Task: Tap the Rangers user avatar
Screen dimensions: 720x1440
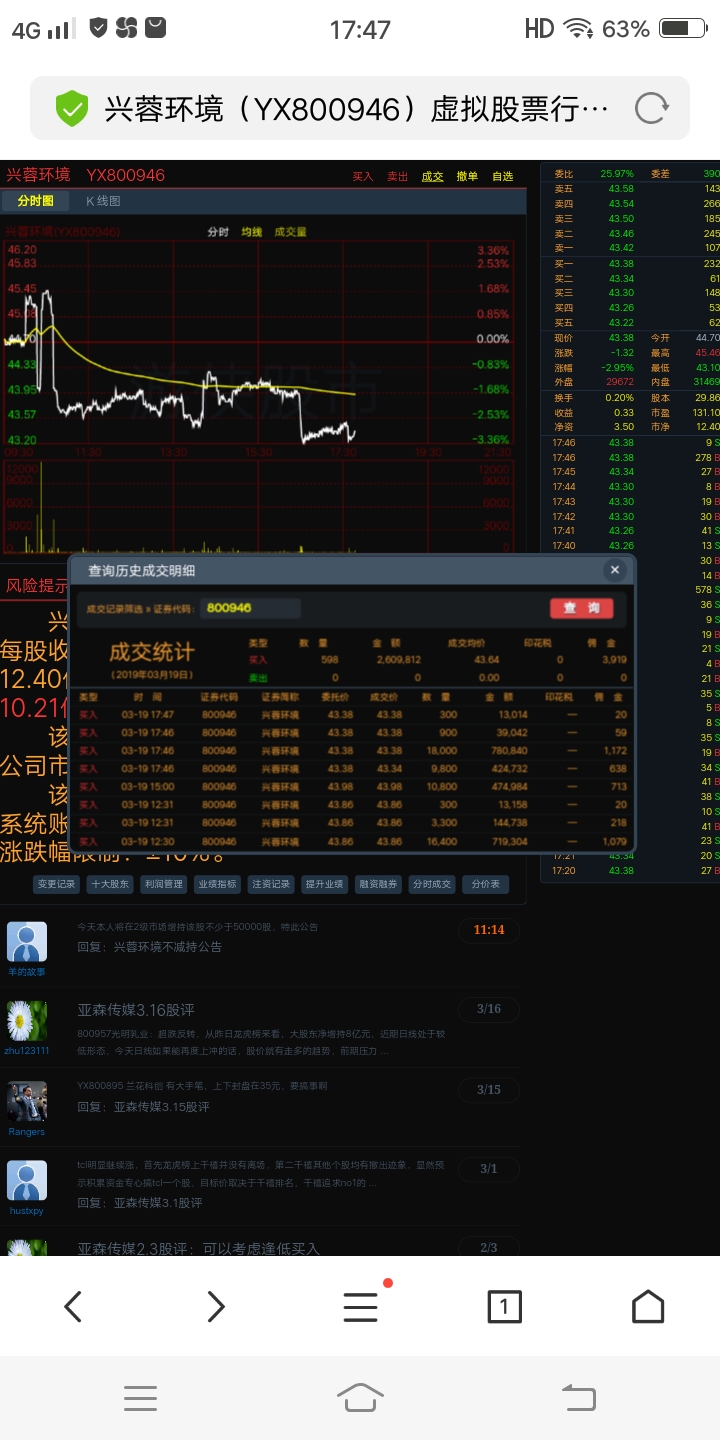Action: 27,1102
